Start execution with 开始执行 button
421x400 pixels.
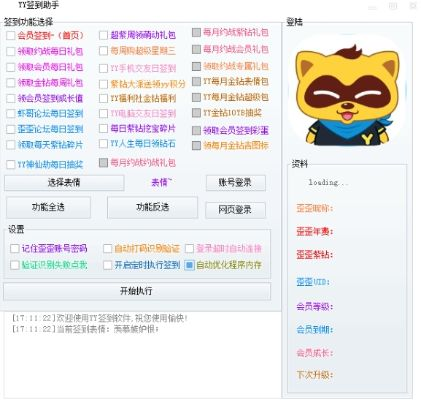tap(137, 291)
